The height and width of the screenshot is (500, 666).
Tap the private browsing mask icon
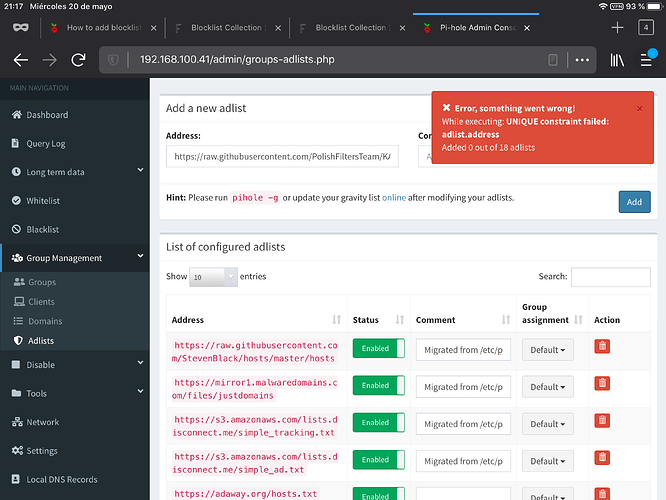(x=20, y=28)
